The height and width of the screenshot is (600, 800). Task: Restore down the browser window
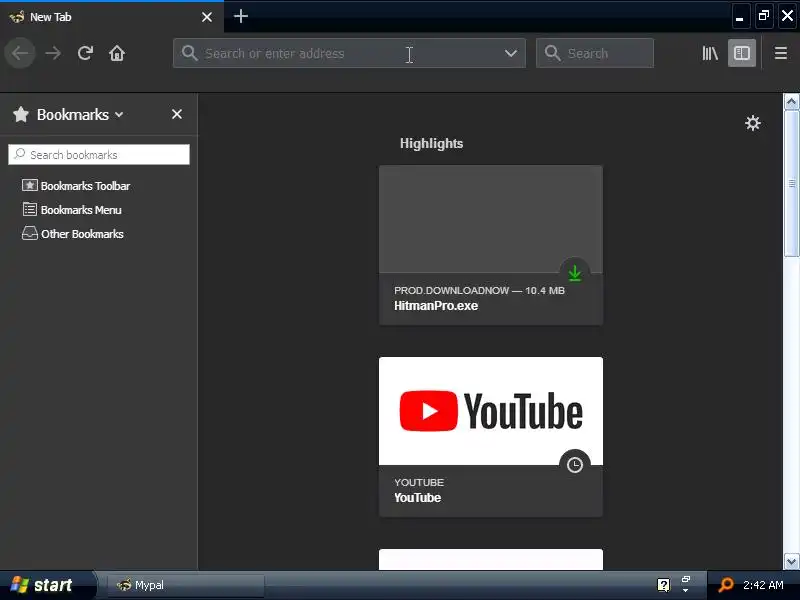click(764, 16)
